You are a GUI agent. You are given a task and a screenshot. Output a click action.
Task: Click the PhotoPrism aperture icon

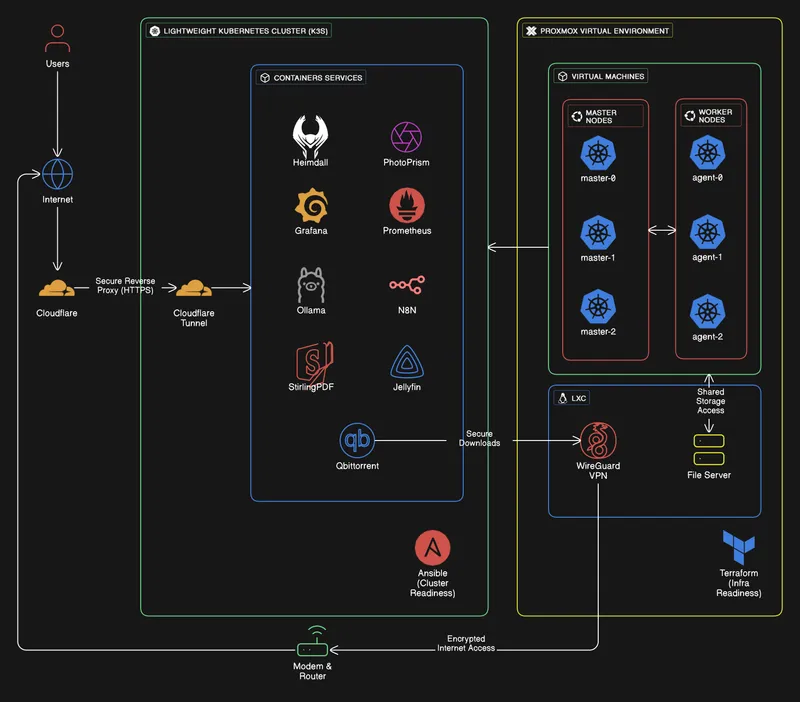coord(406,137)
